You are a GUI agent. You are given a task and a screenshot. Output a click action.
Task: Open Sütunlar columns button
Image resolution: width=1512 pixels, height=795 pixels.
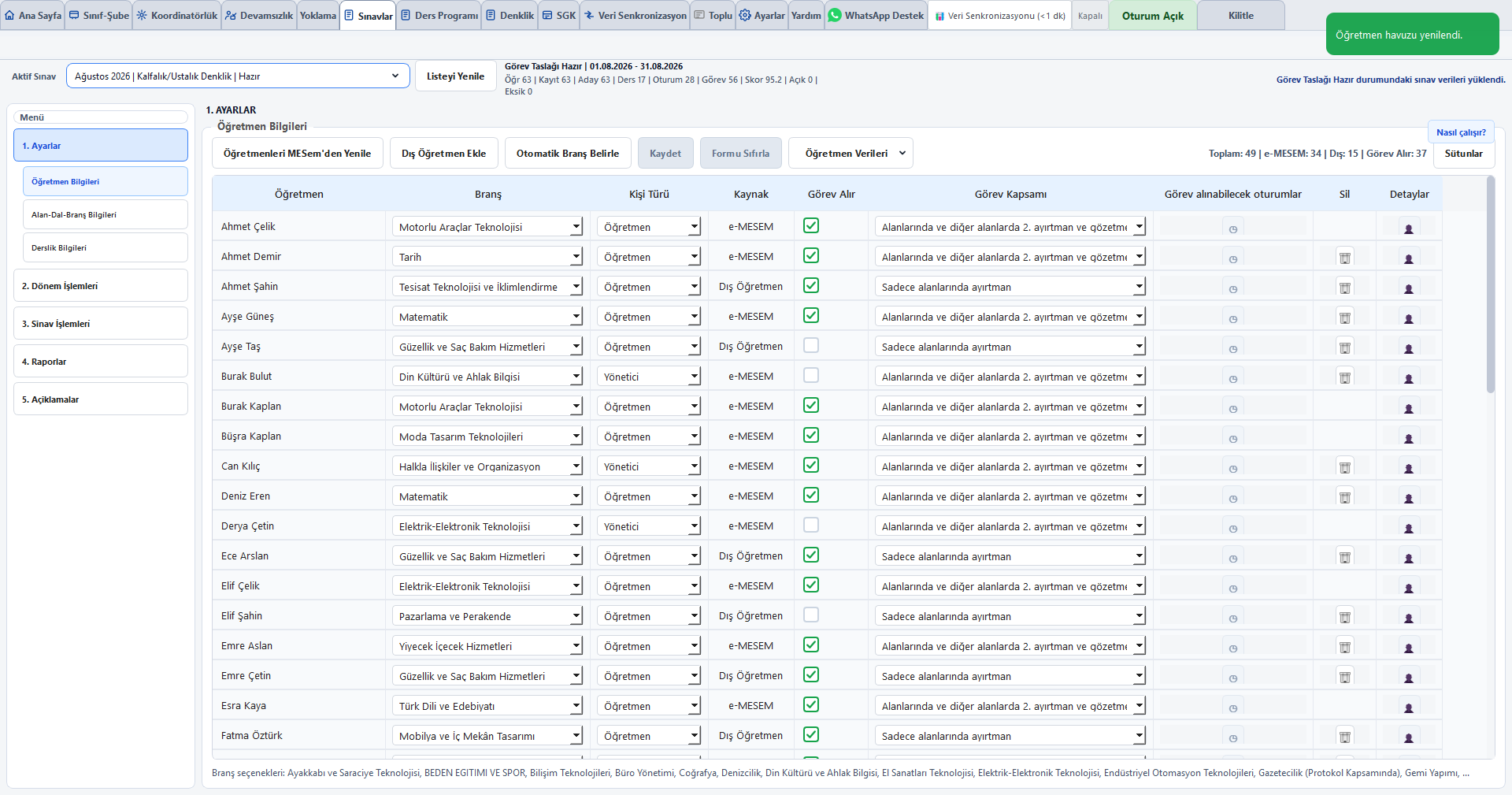click(1464, 154)
